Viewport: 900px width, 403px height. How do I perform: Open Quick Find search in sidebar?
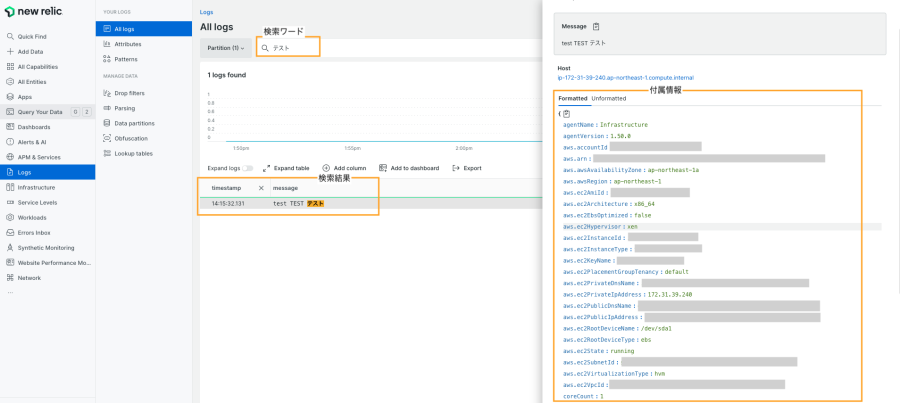coord(32,36)
